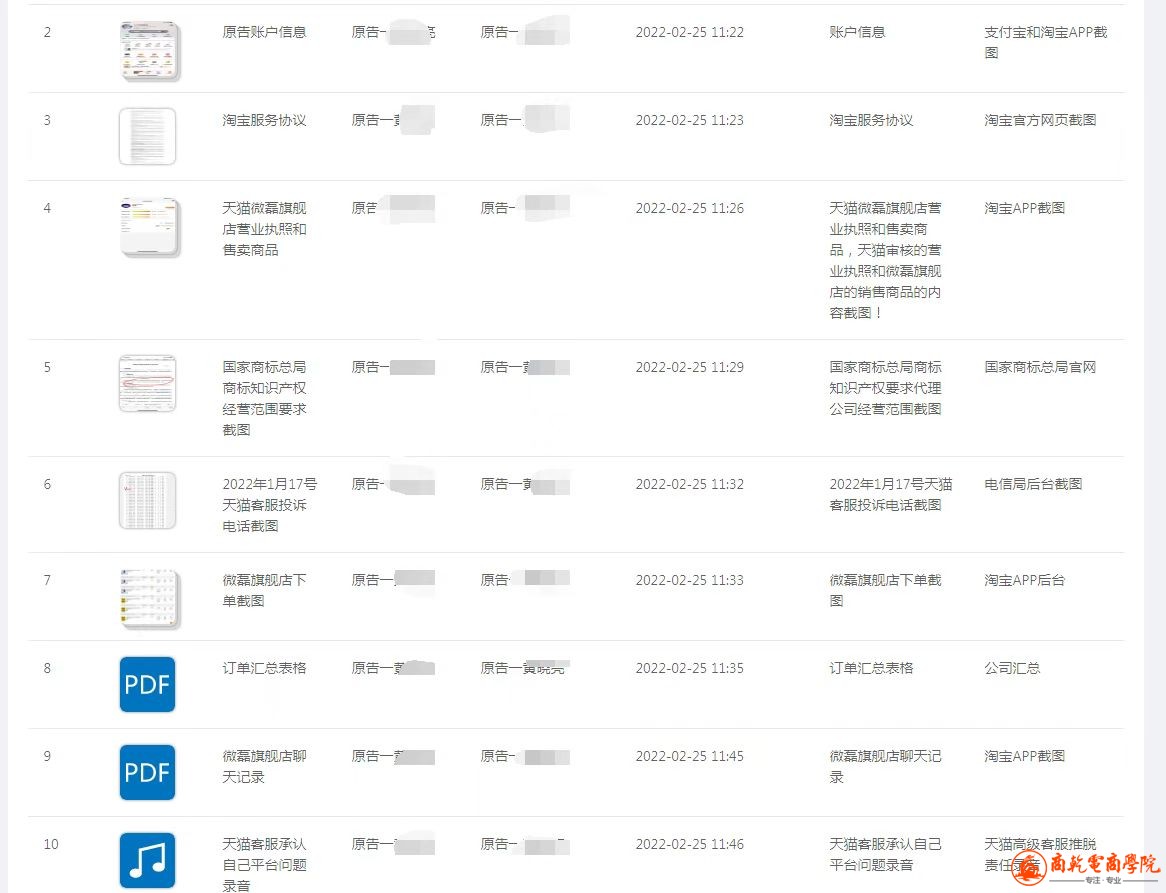Select evidence name 微磊旗舰店下单截图
Image resolution: width=1166 pixels, height=893 pixels.
point(264,590)
